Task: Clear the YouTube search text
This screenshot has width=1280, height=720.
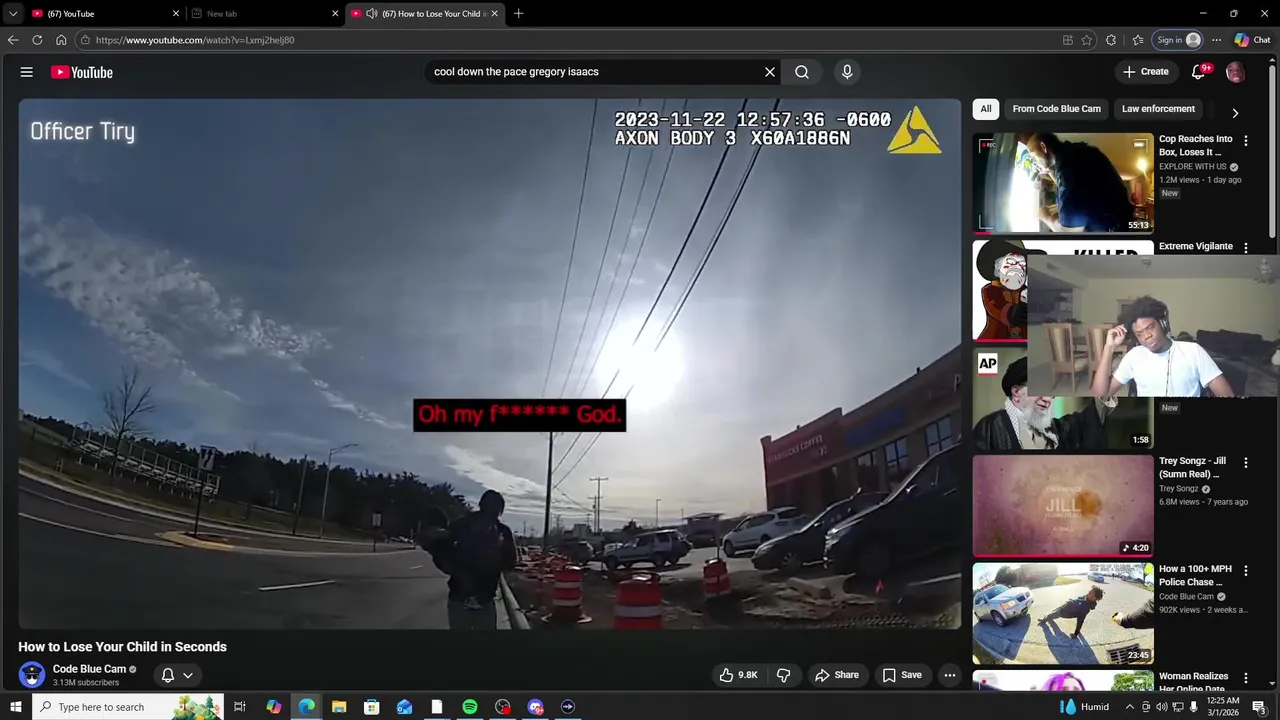Action: pos(770,72)
